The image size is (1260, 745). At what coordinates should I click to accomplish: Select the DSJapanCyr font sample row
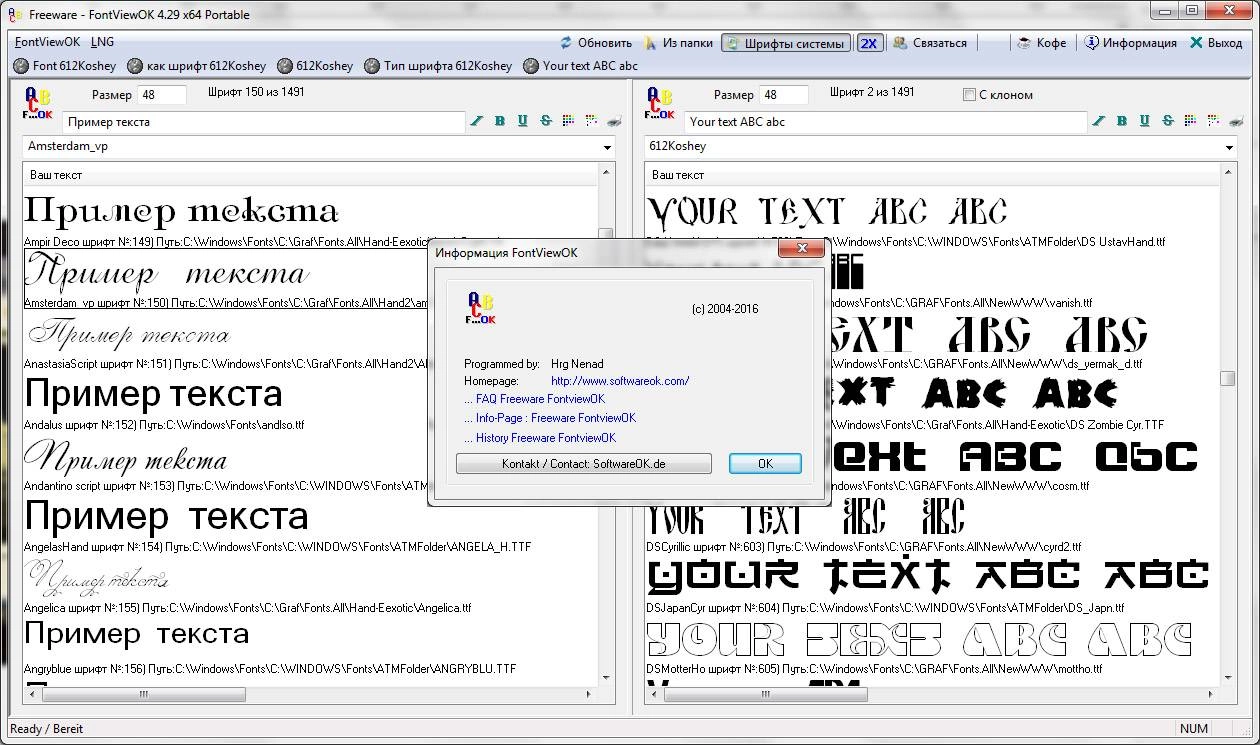click(x=932, y=585)
